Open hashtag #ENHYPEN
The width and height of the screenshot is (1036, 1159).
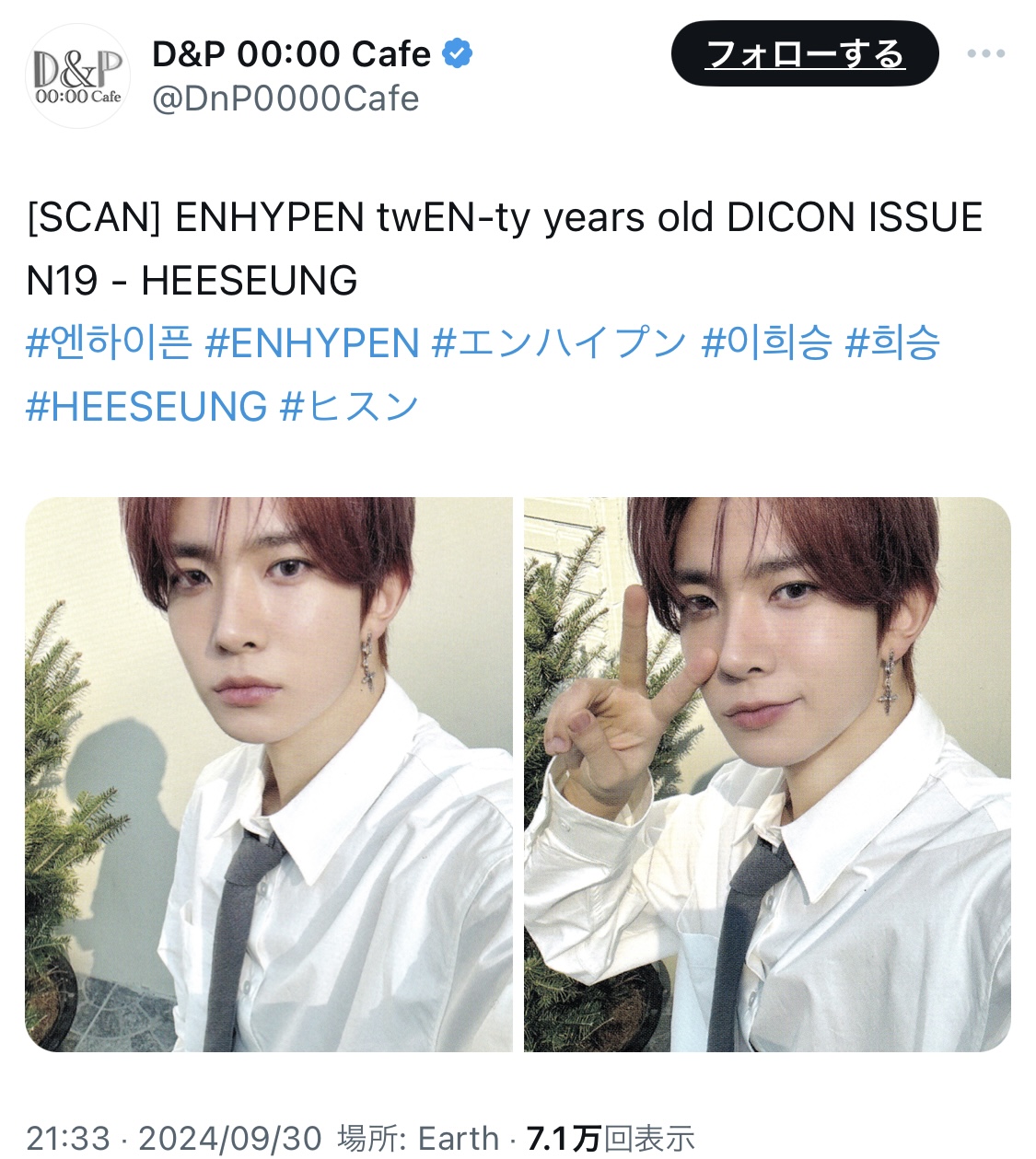312,343
